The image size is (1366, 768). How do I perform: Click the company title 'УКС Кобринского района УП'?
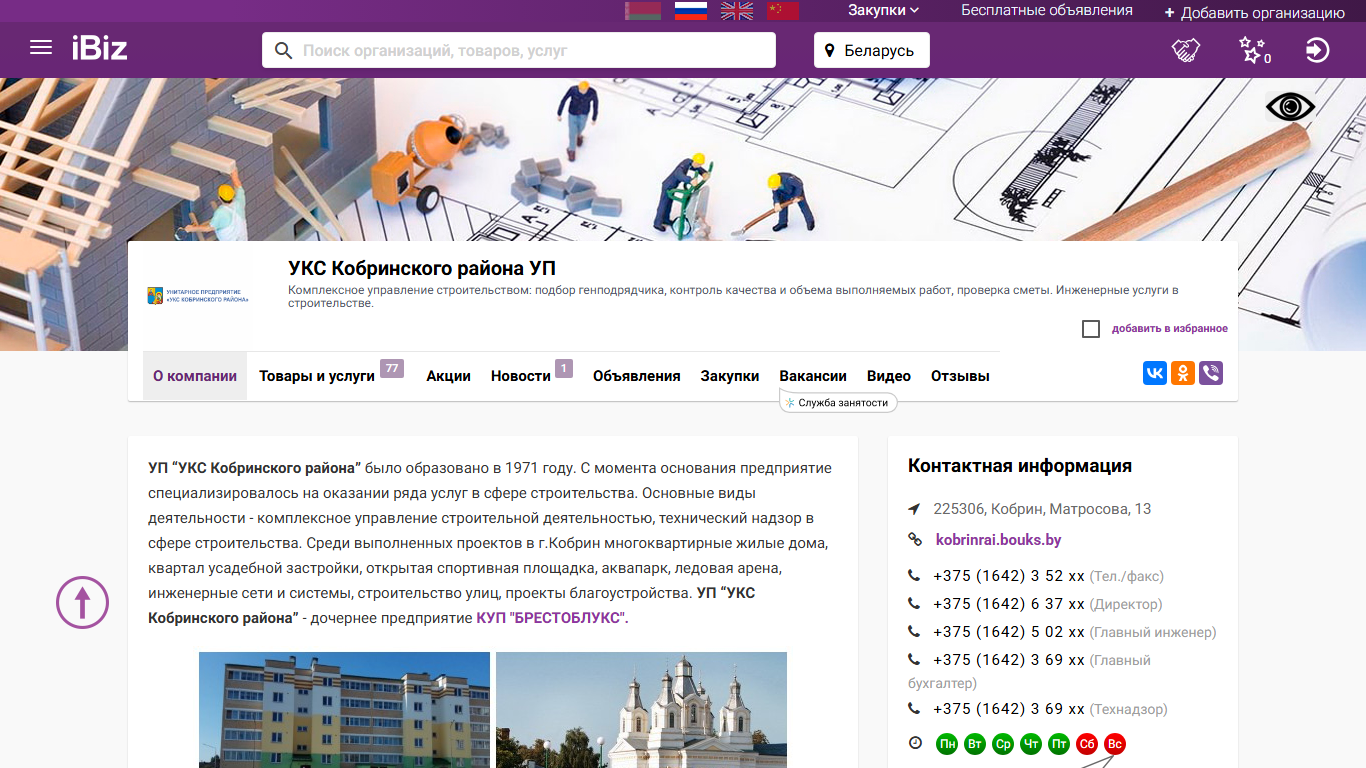(x=422, y=268)
